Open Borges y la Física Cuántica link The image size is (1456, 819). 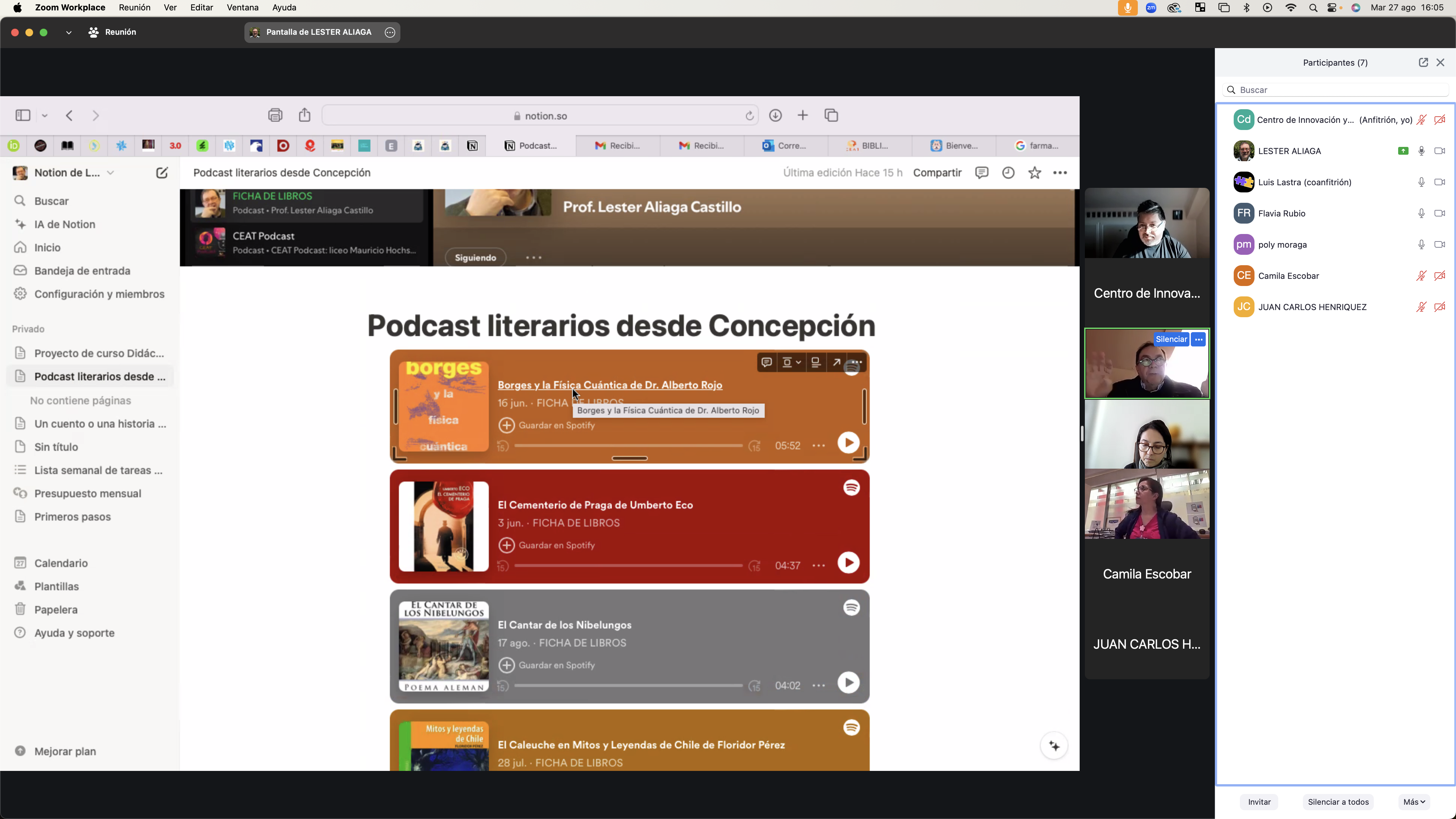click(610, 385)
